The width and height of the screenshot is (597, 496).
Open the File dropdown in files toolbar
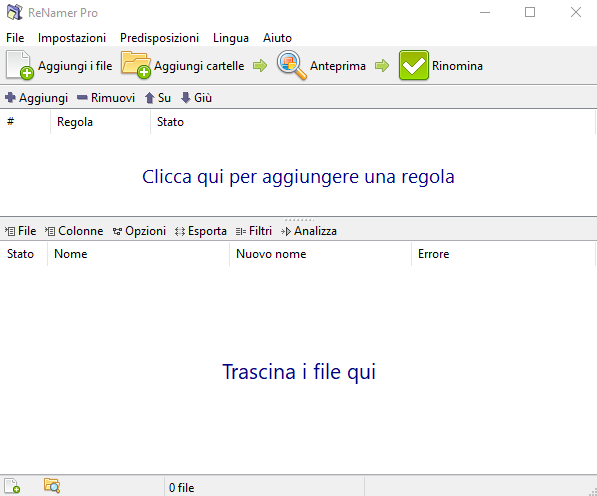(x=21, y=231)
